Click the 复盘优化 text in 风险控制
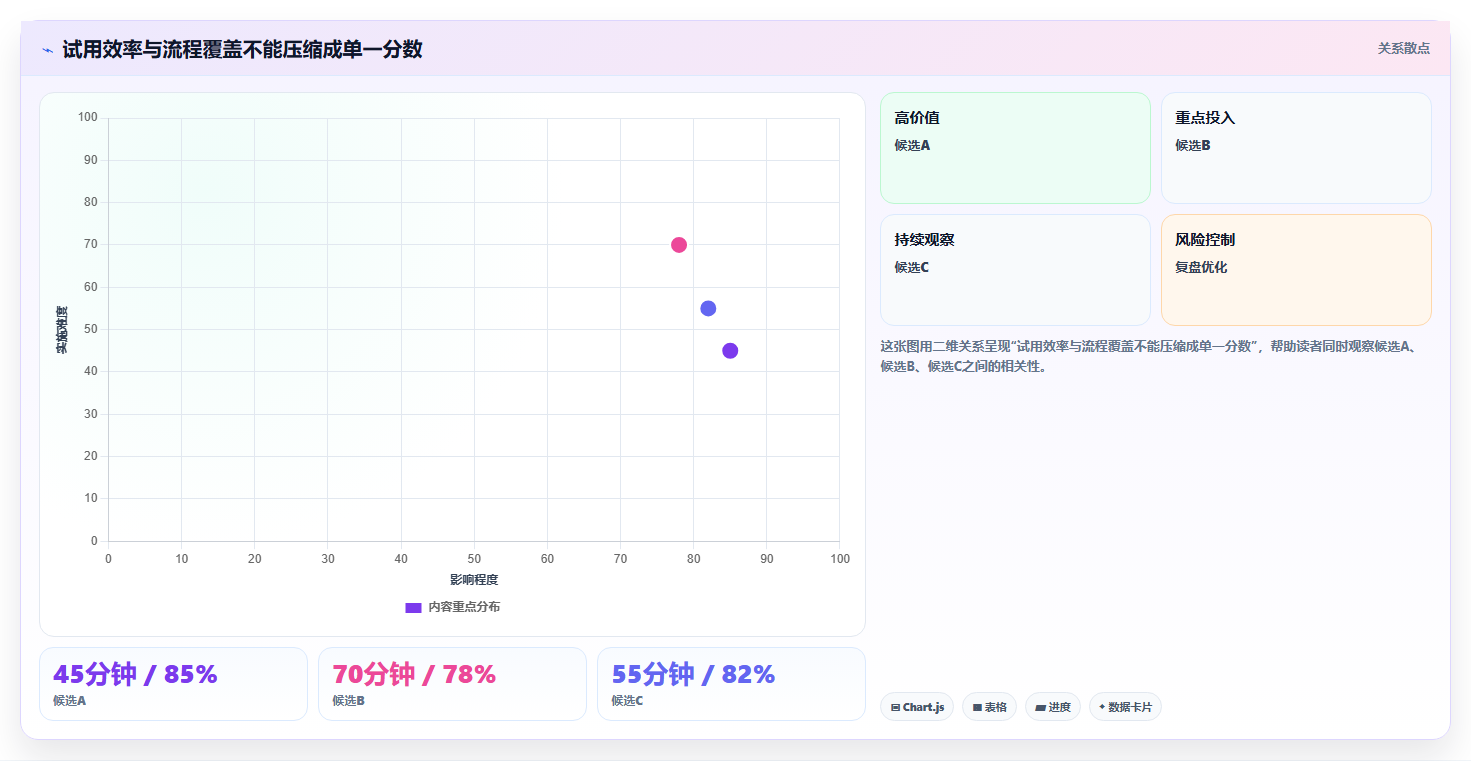The image size is (1471, 761). (x=1201, y=268)
